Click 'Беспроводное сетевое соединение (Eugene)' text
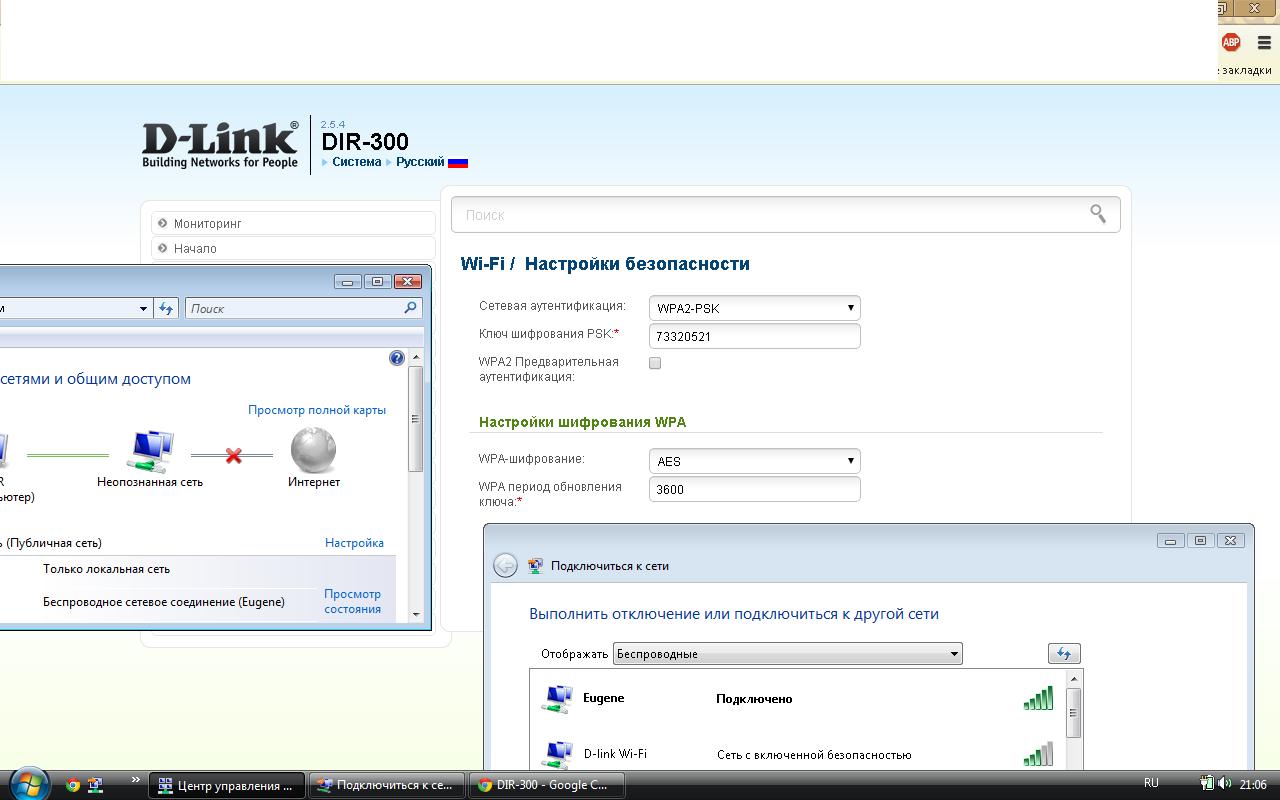Screen dimensions: 1280x800 164,602
